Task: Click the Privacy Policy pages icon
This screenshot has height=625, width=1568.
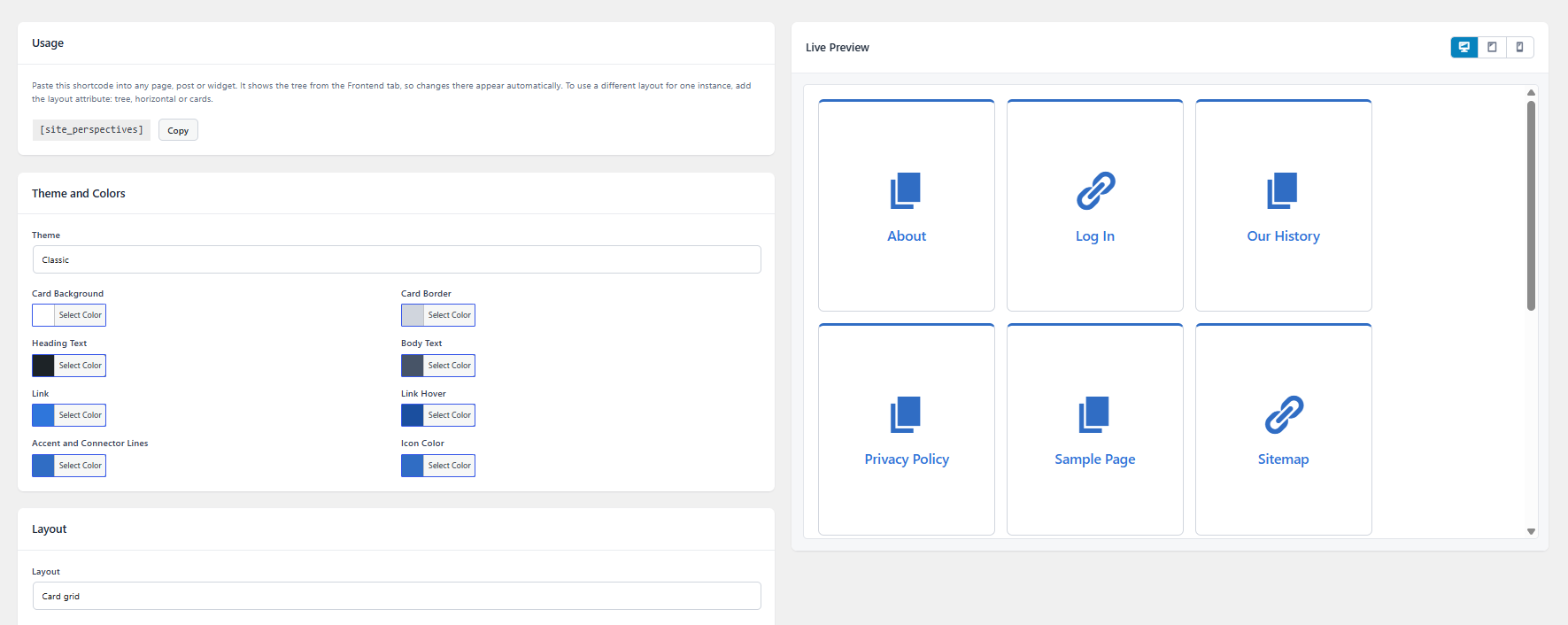Action: tap(906, 414)
